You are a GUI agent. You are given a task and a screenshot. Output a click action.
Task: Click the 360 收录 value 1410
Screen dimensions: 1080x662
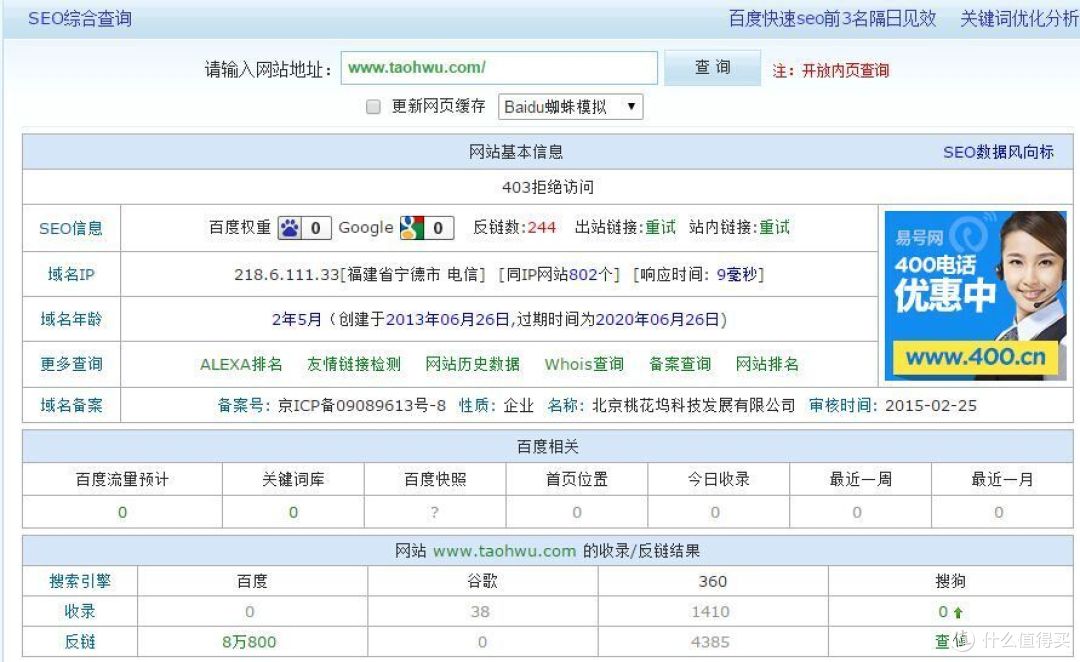710,612
